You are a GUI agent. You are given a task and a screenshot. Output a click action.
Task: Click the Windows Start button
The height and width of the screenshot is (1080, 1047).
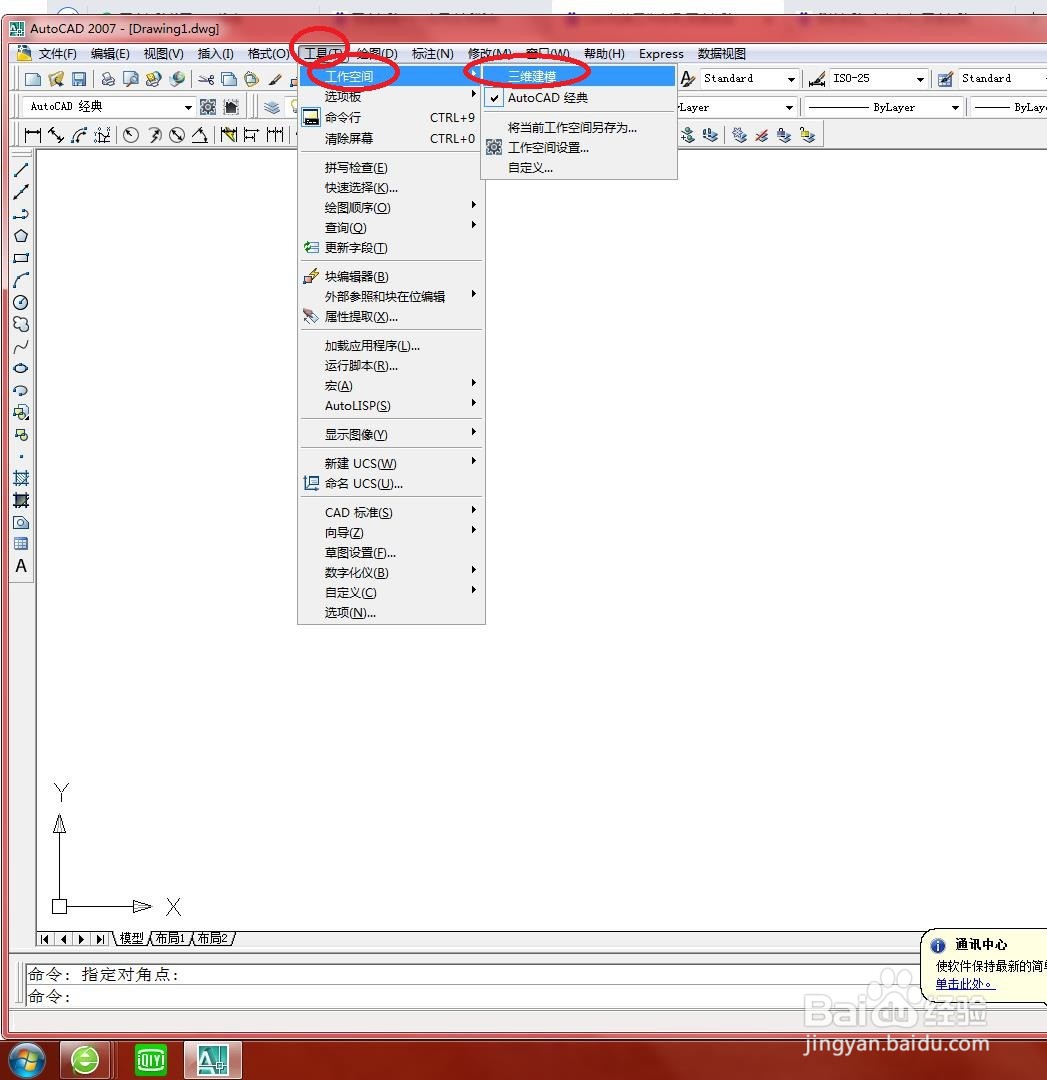25,1059
